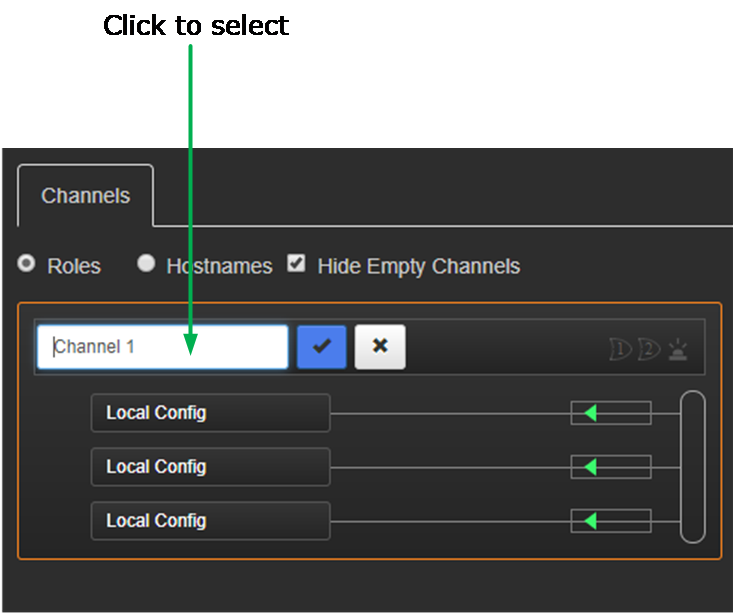Cancel channel rename with X button
Image resolution: width=734 pixels, height=614 pixels.
click(x=380, y=347)
